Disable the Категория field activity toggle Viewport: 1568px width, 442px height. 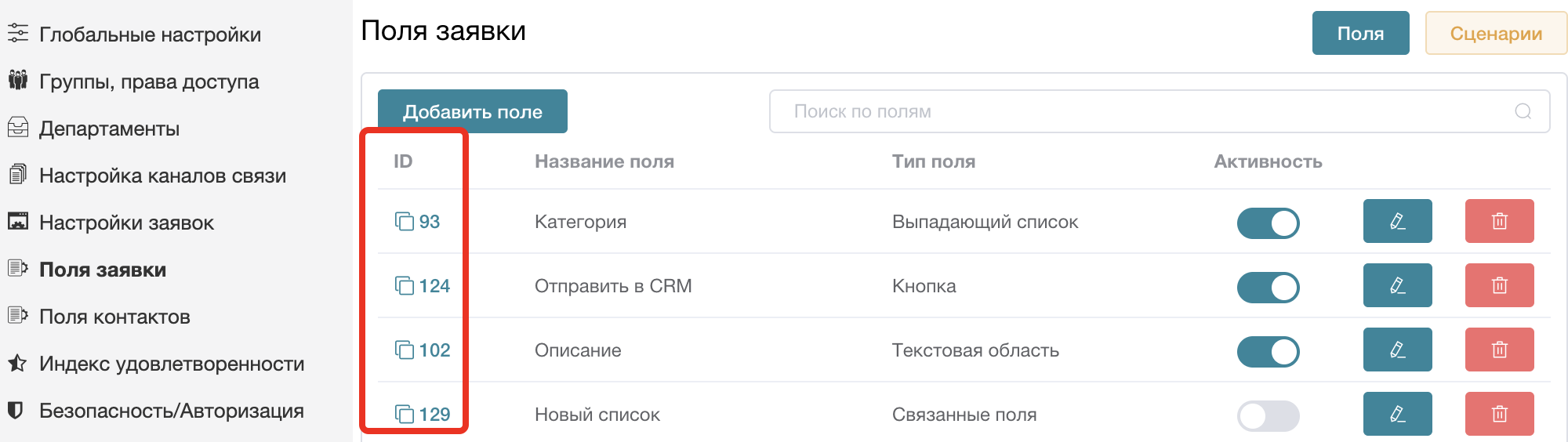(x=1268, y=223)
